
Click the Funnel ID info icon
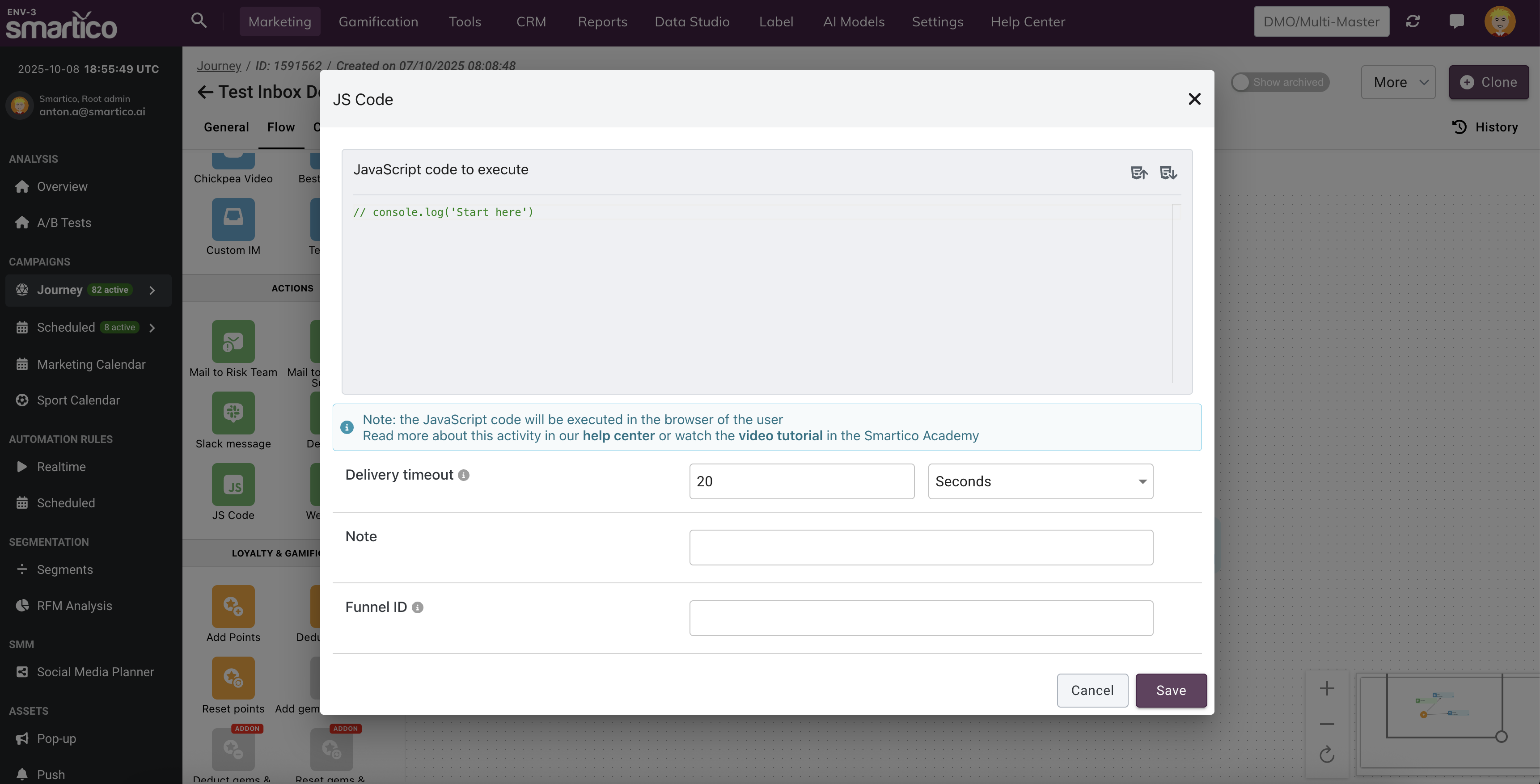click(x=417, y=608)
